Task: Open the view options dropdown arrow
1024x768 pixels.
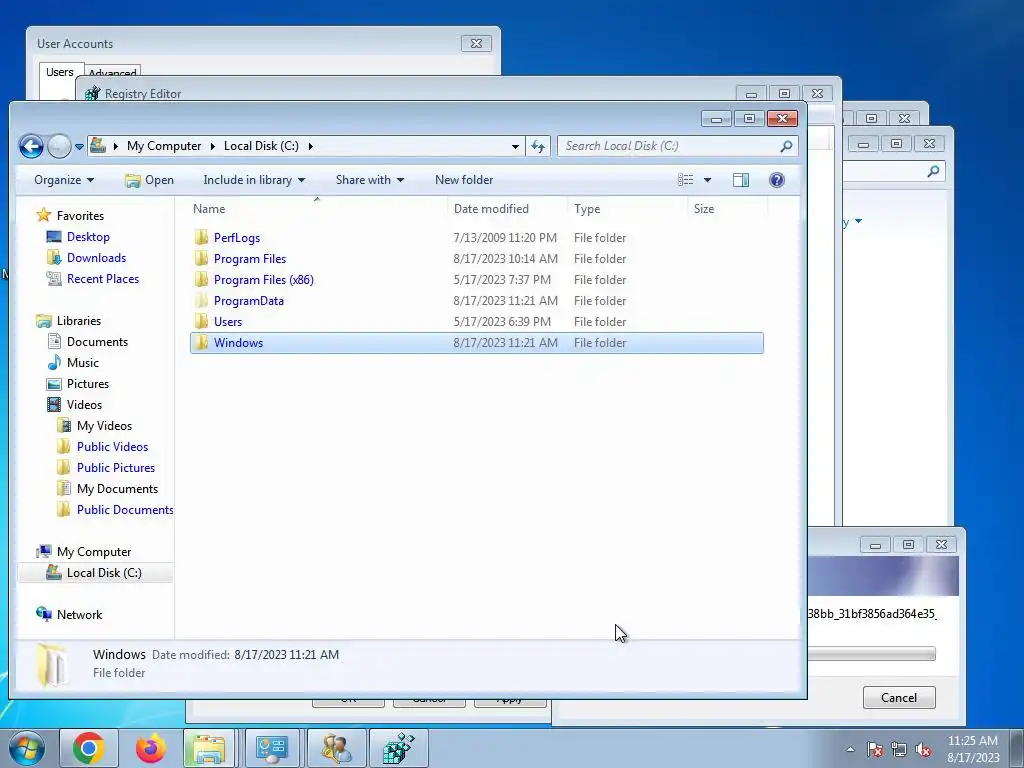Action: (x=707, y=180)
